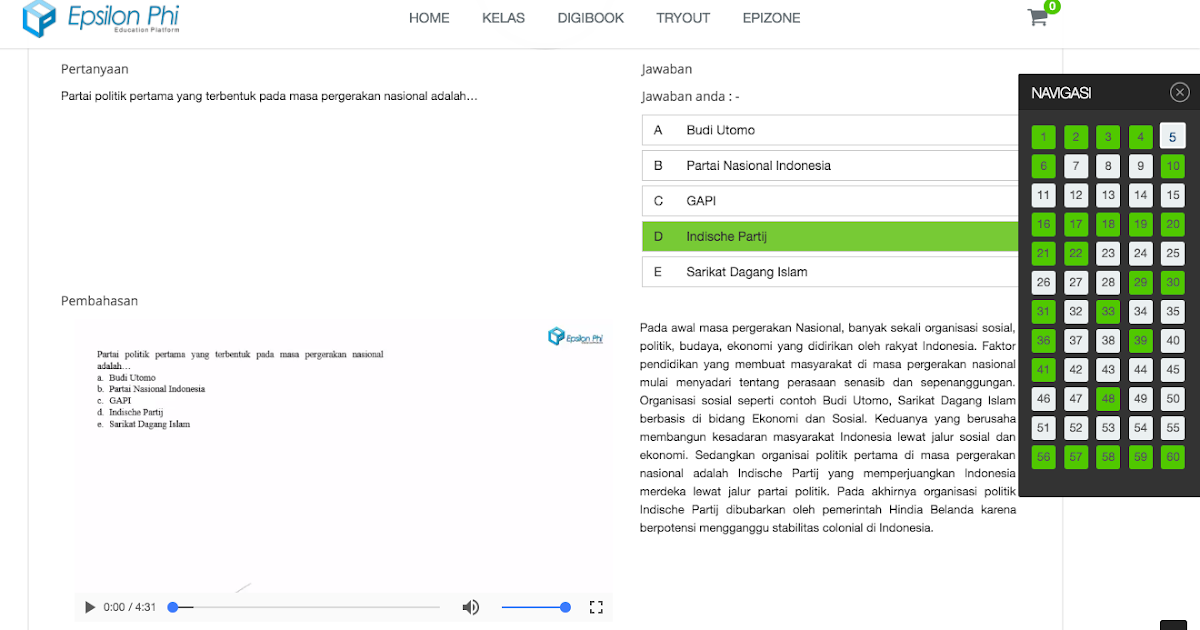Go to question 60
1200x630 pixels.
tap(1173, 456)
